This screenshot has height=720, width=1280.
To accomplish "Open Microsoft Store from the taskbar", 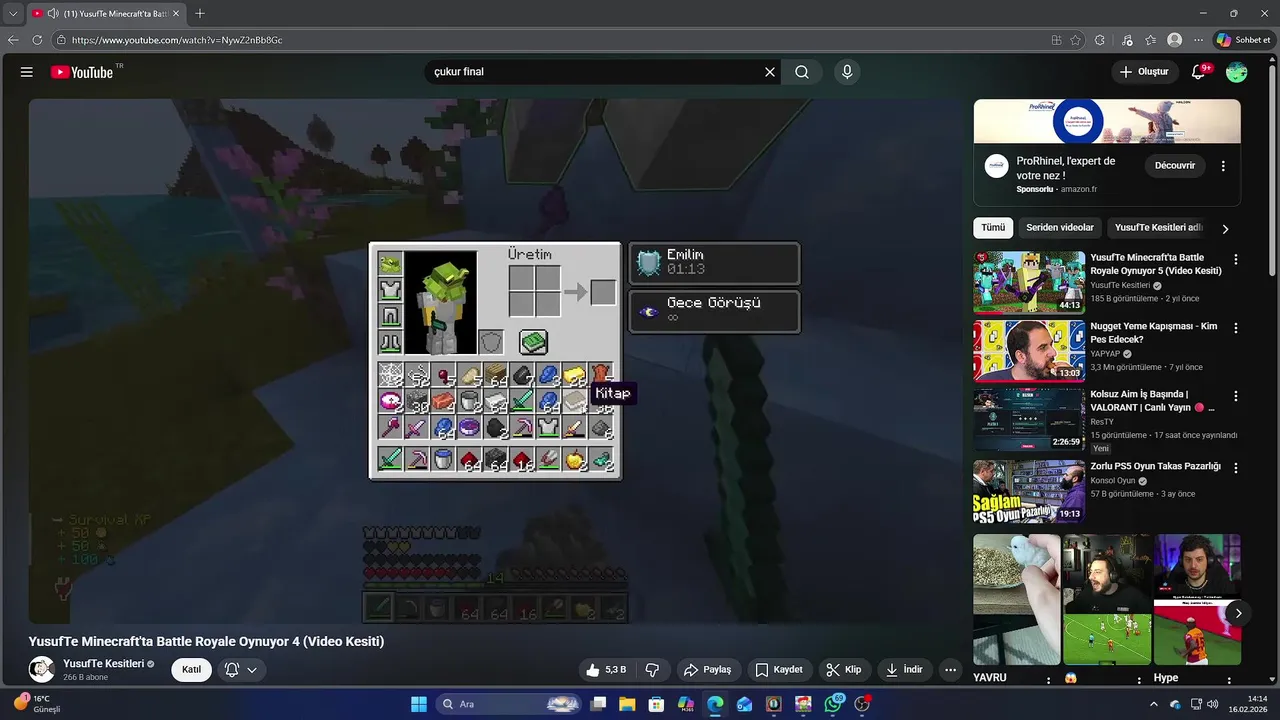I will [x=656, y=704].
